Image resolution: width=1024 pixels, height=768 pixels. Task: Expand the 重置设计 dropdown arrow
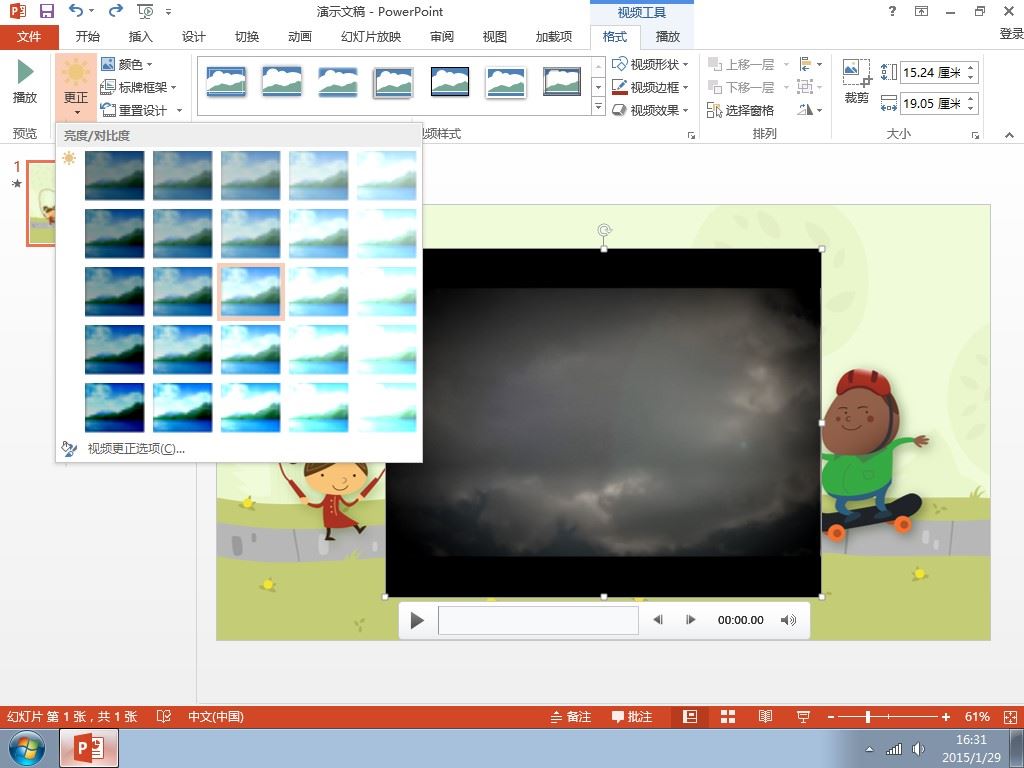[180, 110]
